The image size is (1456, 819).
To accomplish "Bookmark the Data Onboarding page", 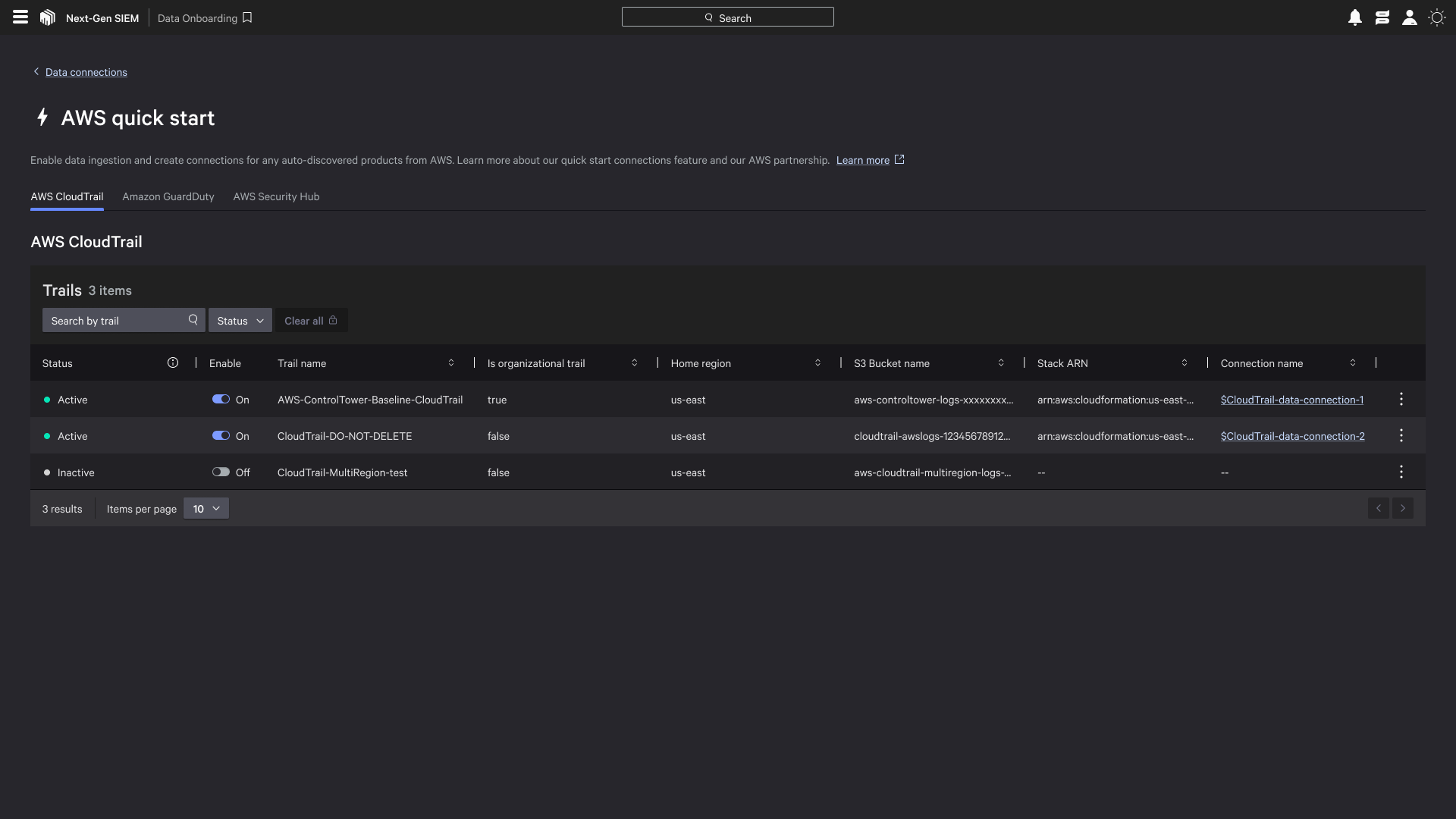I will [247, 17].
